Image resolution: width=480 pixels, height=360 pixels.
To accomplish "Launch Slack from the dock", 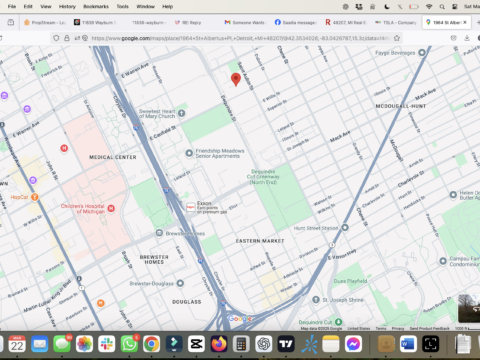I will pos(107,344).
